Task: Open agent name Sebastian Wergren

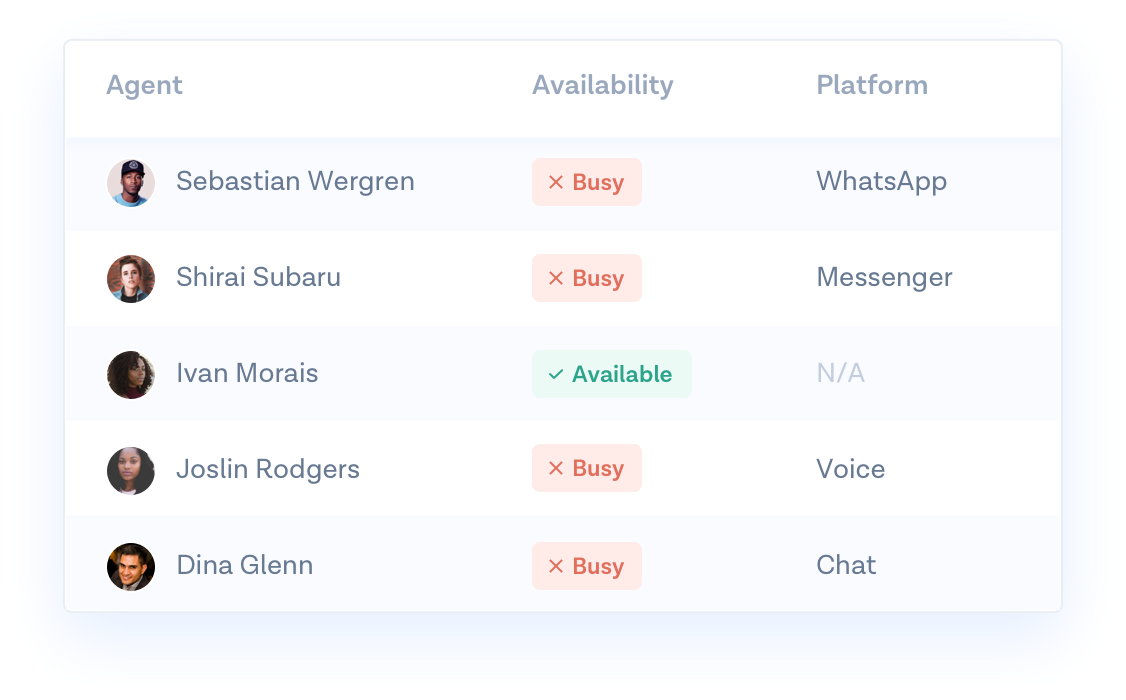Action: [295, 182]
